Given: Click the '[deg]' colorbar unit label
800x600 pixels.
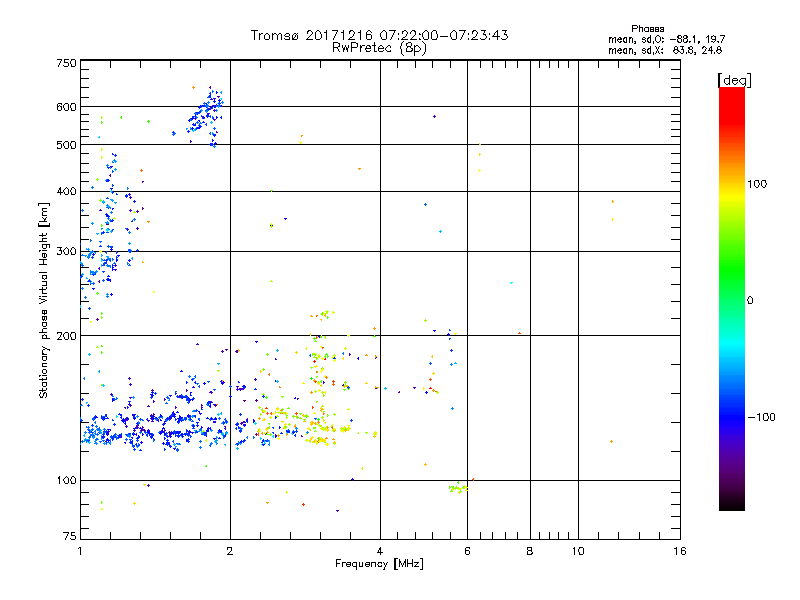Looking at the screenshot, I should tap(734, 80).
